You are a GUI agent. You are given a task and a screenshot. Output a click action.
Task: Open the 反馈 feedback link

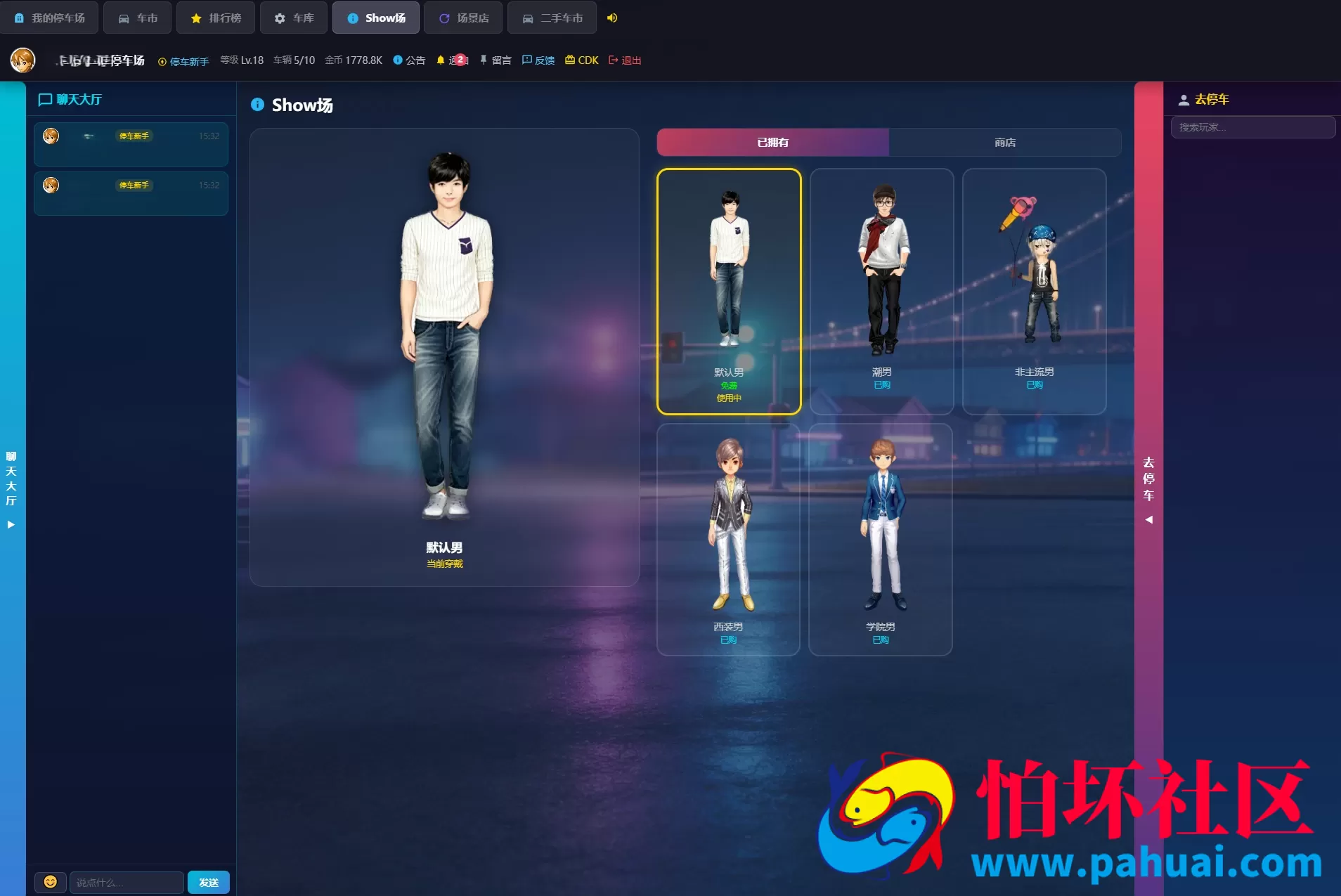tap(538, 60)
